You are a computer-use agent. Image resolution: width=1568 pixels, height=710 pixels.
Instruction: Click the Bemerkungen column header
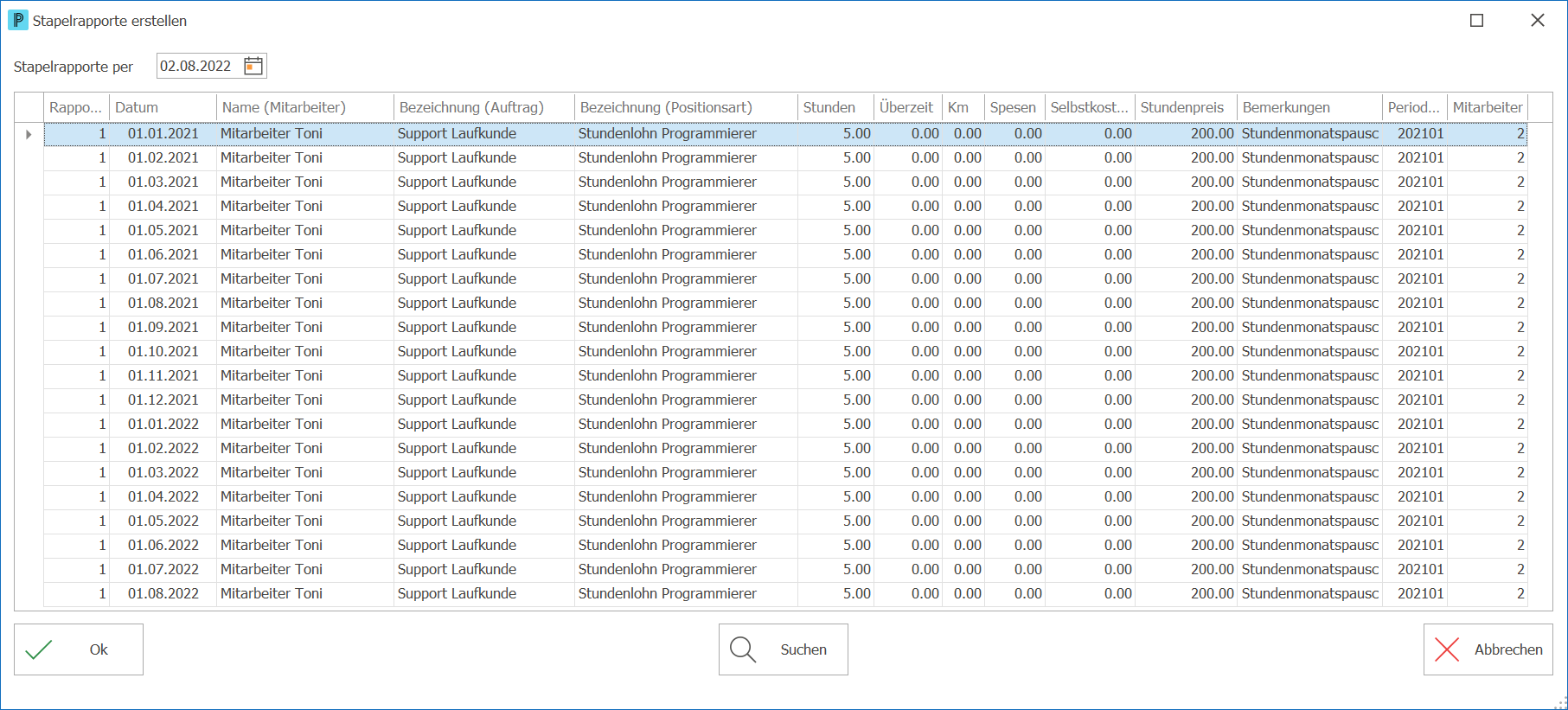(x=1309, y=107)
